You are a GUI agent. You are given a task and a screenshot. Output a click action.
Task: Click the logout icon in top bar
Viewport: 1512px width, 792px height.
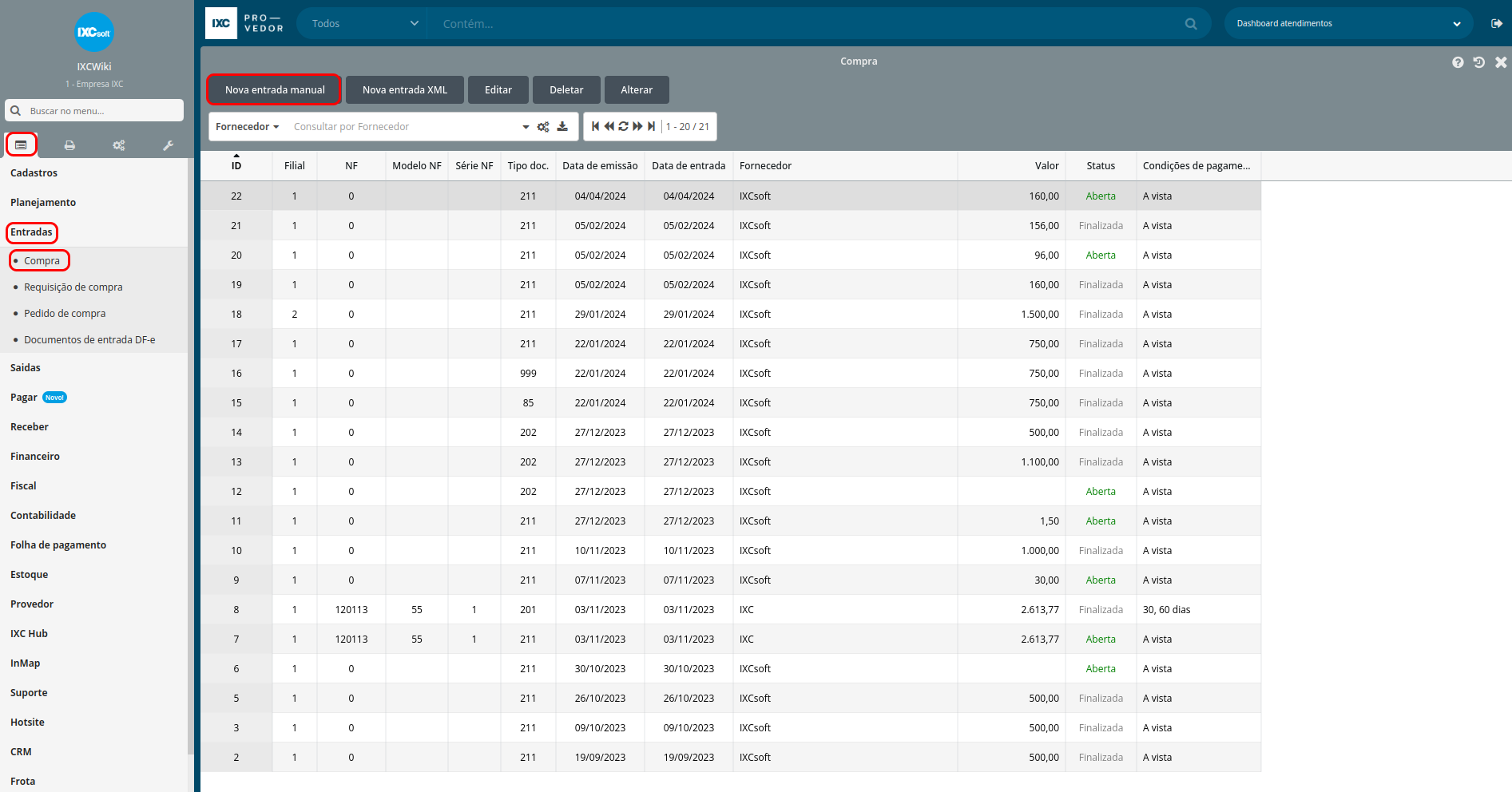(x=1497, y=23)
